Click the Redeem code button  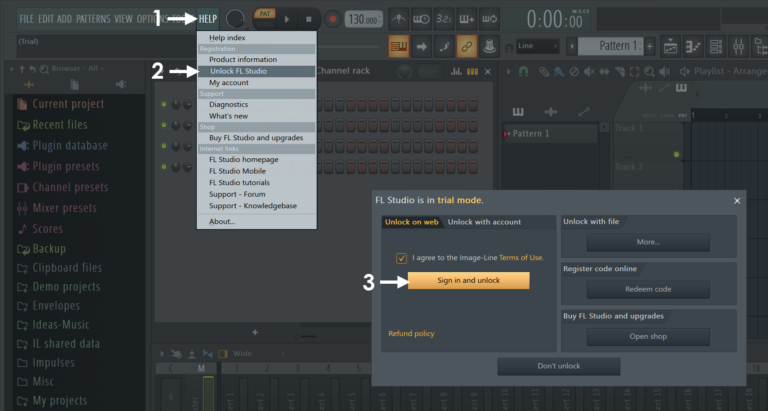648,290
